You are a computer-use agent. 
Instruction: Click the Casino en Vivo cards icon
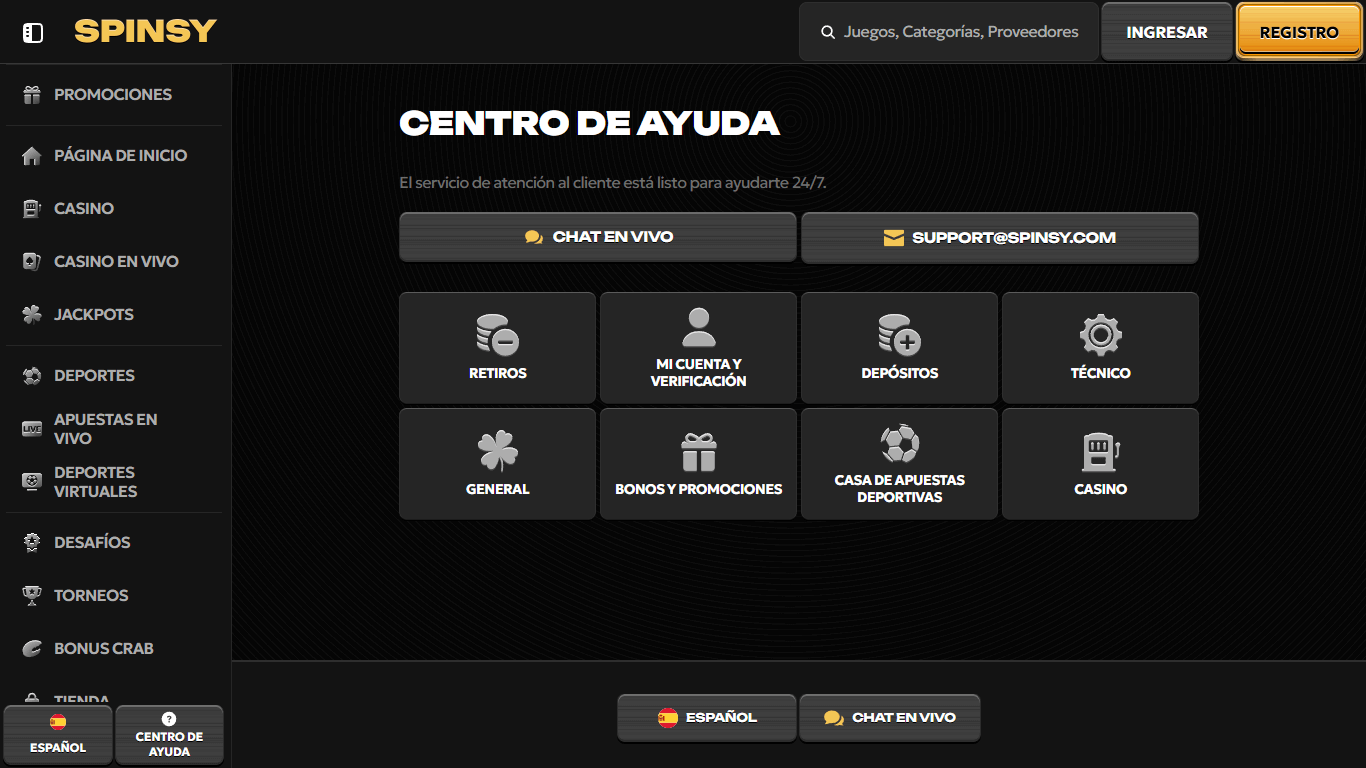pos(32,262)
